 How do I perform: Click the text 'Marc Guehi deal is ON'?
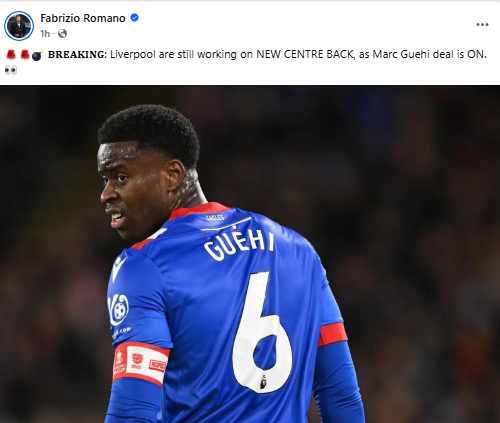428,54
